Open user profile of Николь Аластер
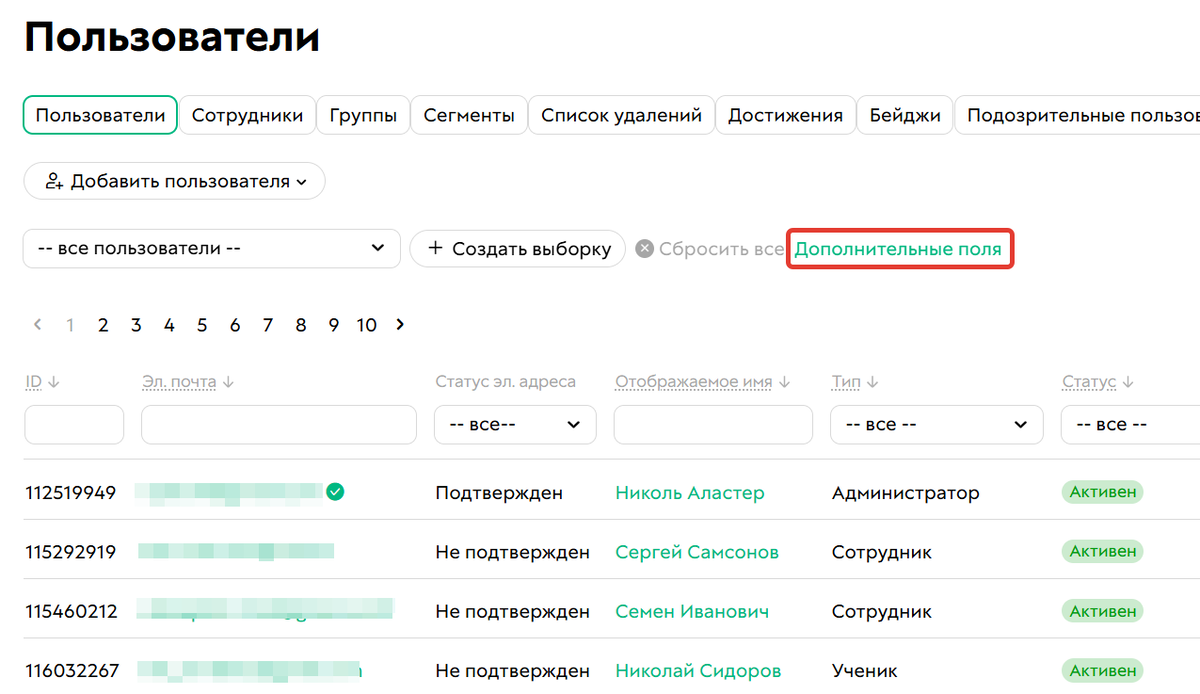1200x694 pixels. click(690, 492)
